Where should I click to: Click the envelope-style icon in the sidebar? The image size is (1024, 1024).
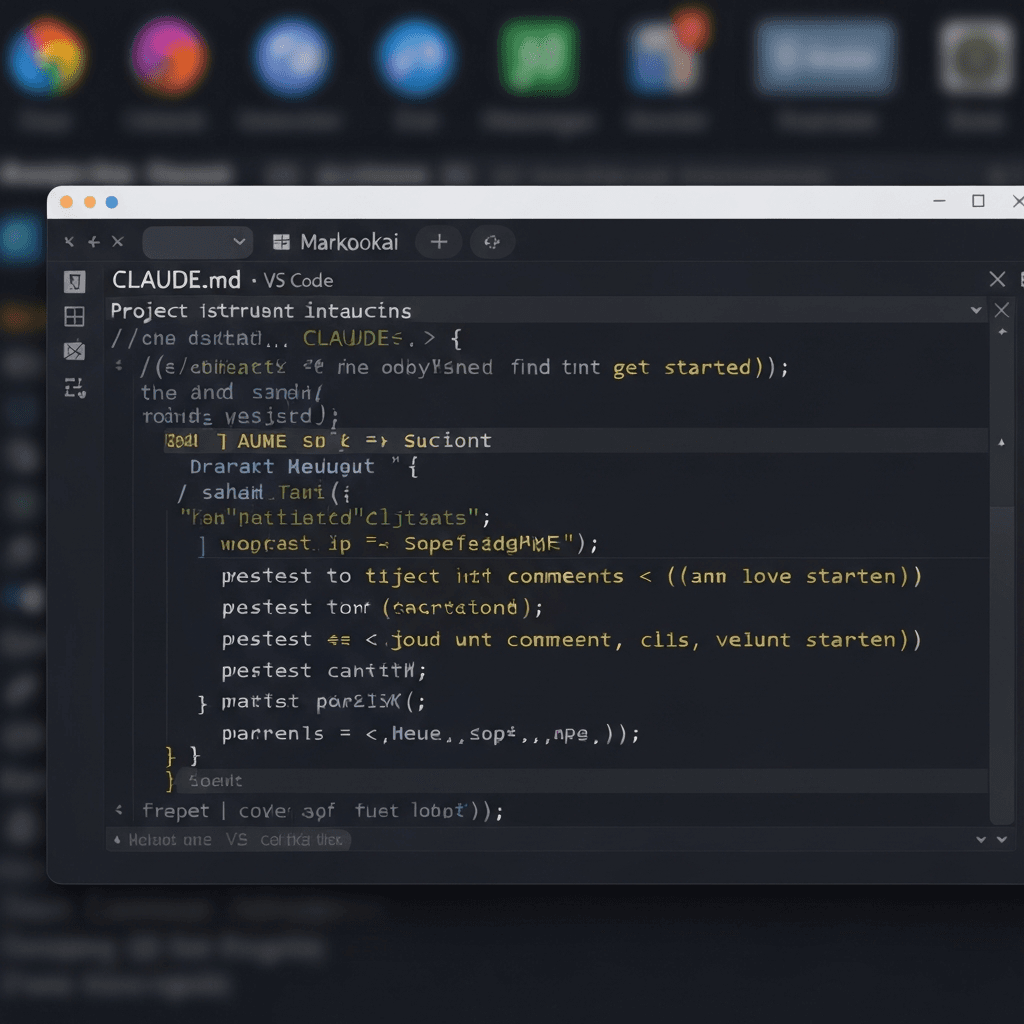[x=74, y=351]
